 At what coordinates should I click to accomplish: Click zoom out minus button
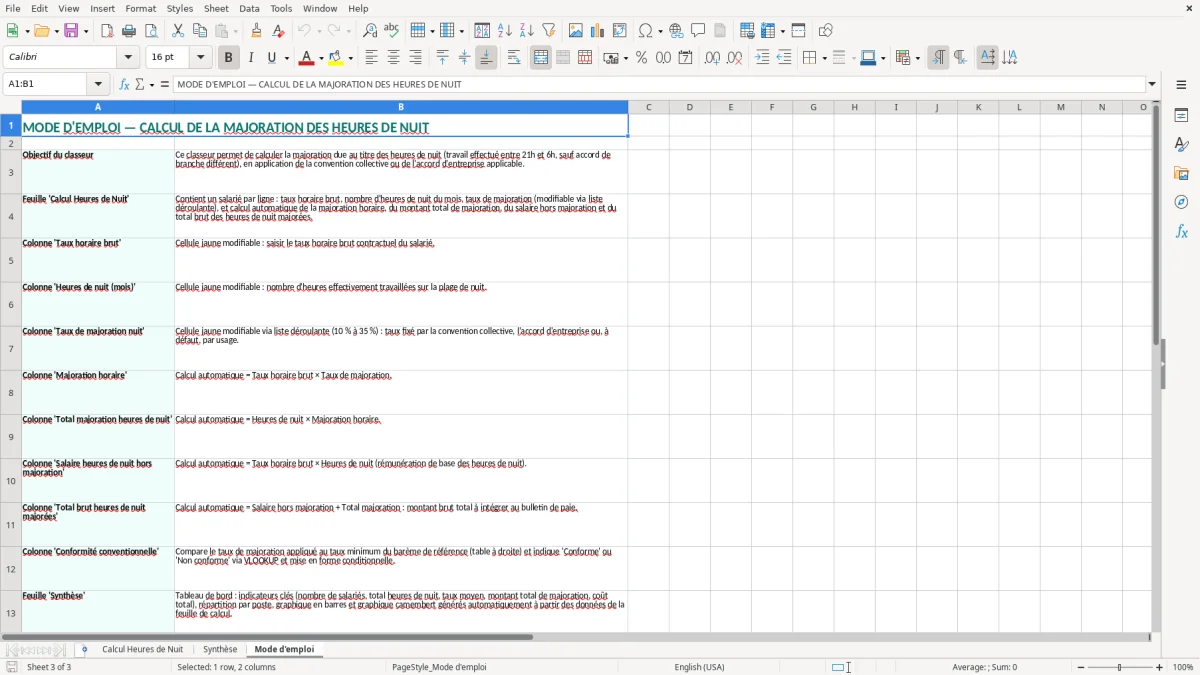coord(1081,667)
